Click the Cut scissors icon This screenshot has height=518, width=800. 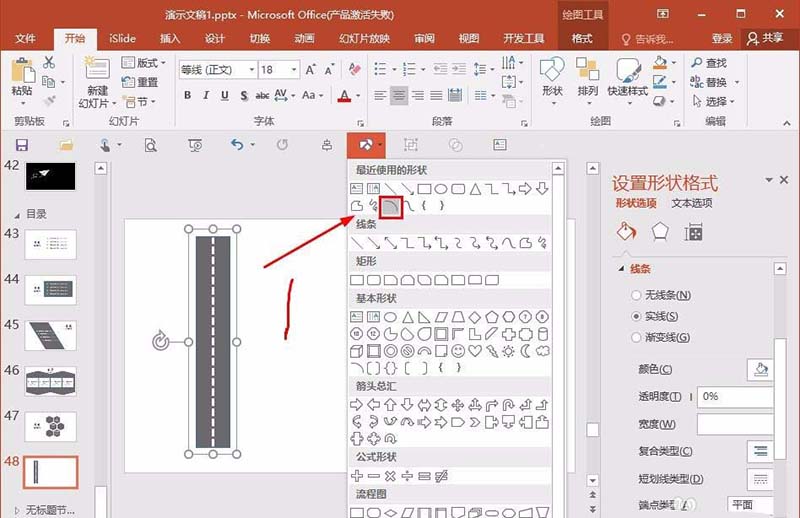click(49, 63)
